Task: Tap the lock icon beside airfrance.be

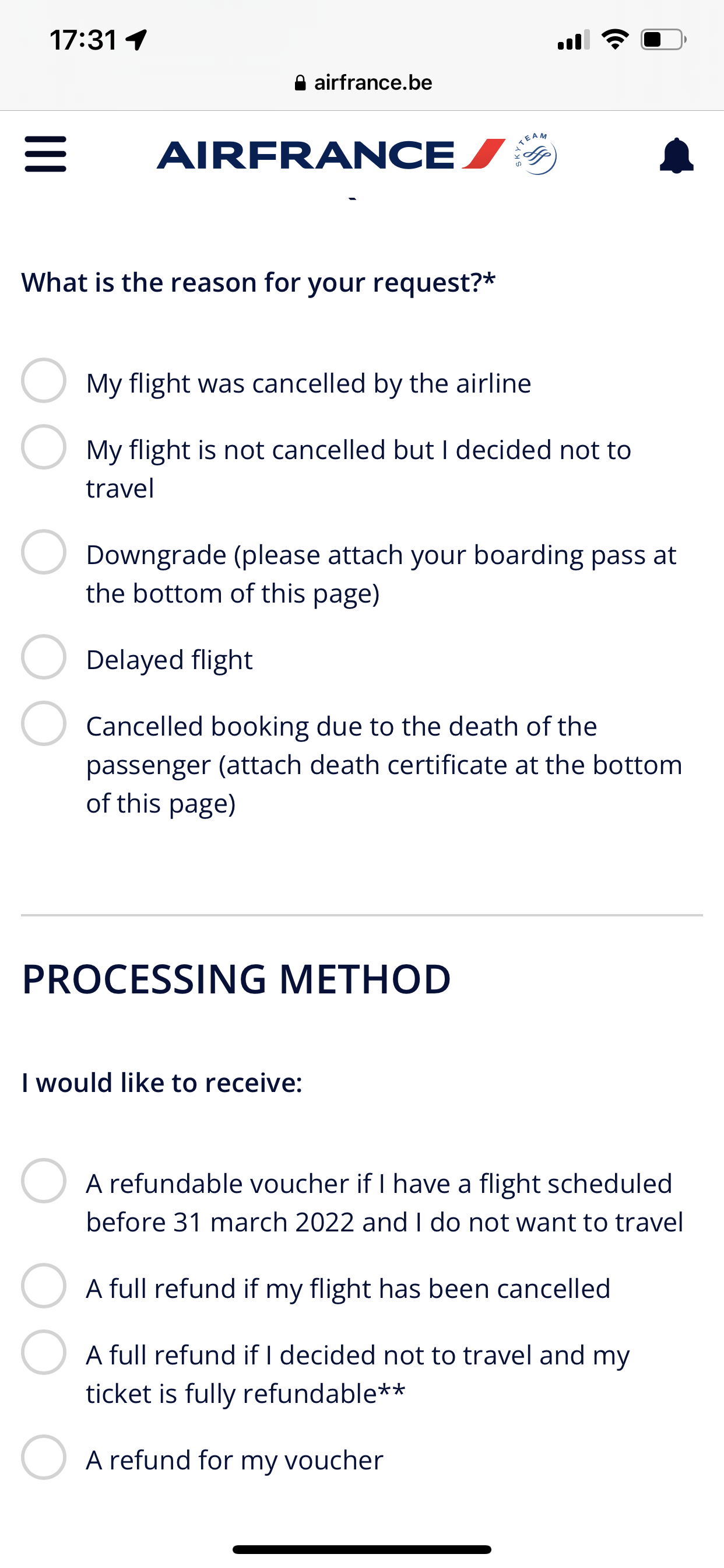Action: pyautogui.click(x=300, y=83)
